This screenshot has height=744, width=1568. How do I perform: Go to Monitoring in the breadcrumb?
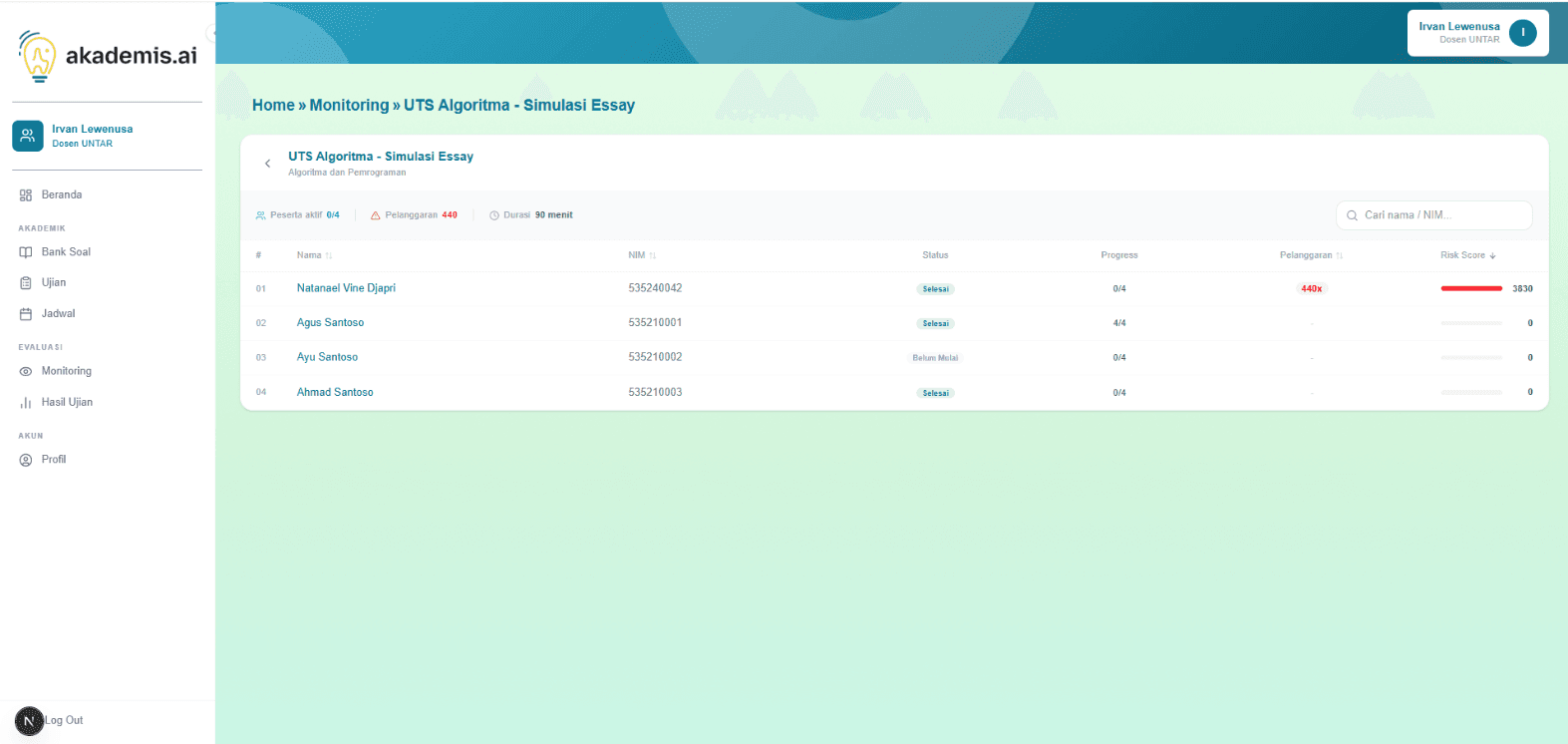349,105
